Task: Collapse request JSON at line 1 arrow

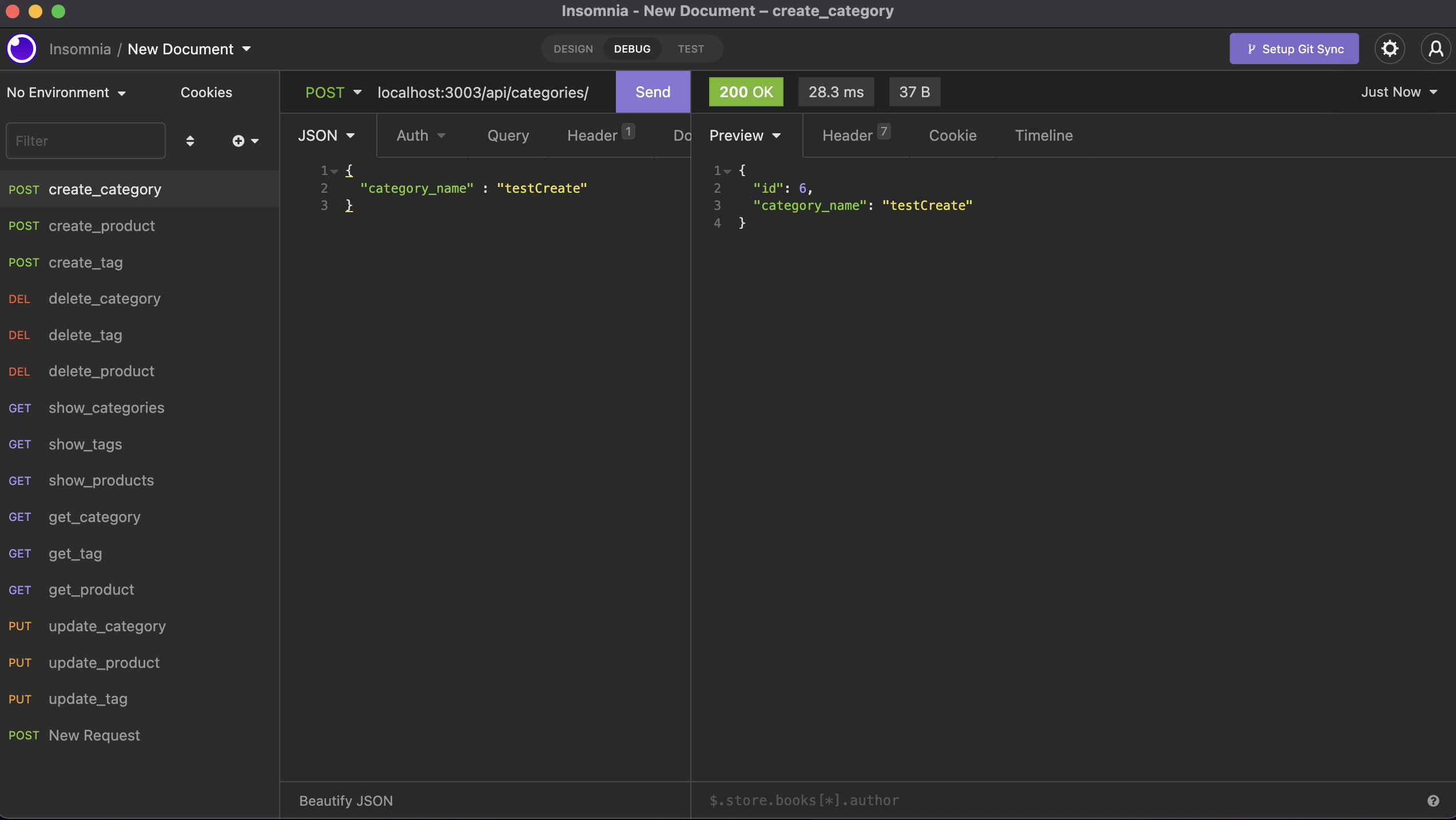Action: click(335, 171)
